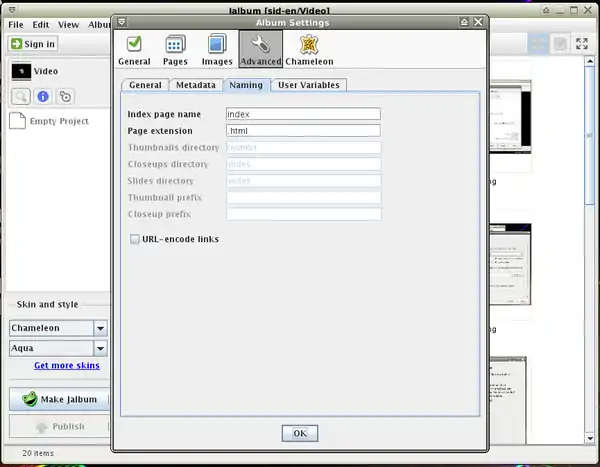The width and height of the screenshot is (600, 467).
Task: Click the Make Jalbum button
Action: pos(58,399)
